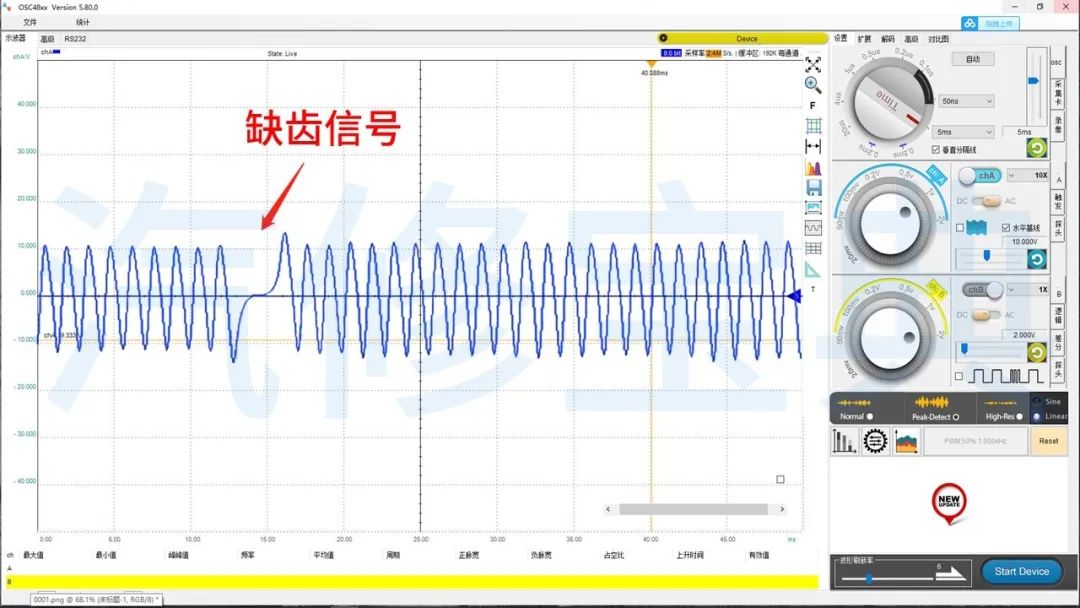Click the horizontal scrollbar right arrow
Image resolution: width=1080 pixels, height=608 pixels.
(782, 510)
